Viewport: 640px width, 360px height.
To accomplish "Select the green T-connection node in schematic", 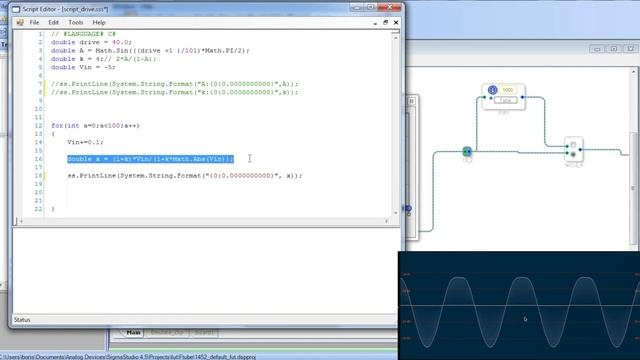I will [x=467, y=151].
